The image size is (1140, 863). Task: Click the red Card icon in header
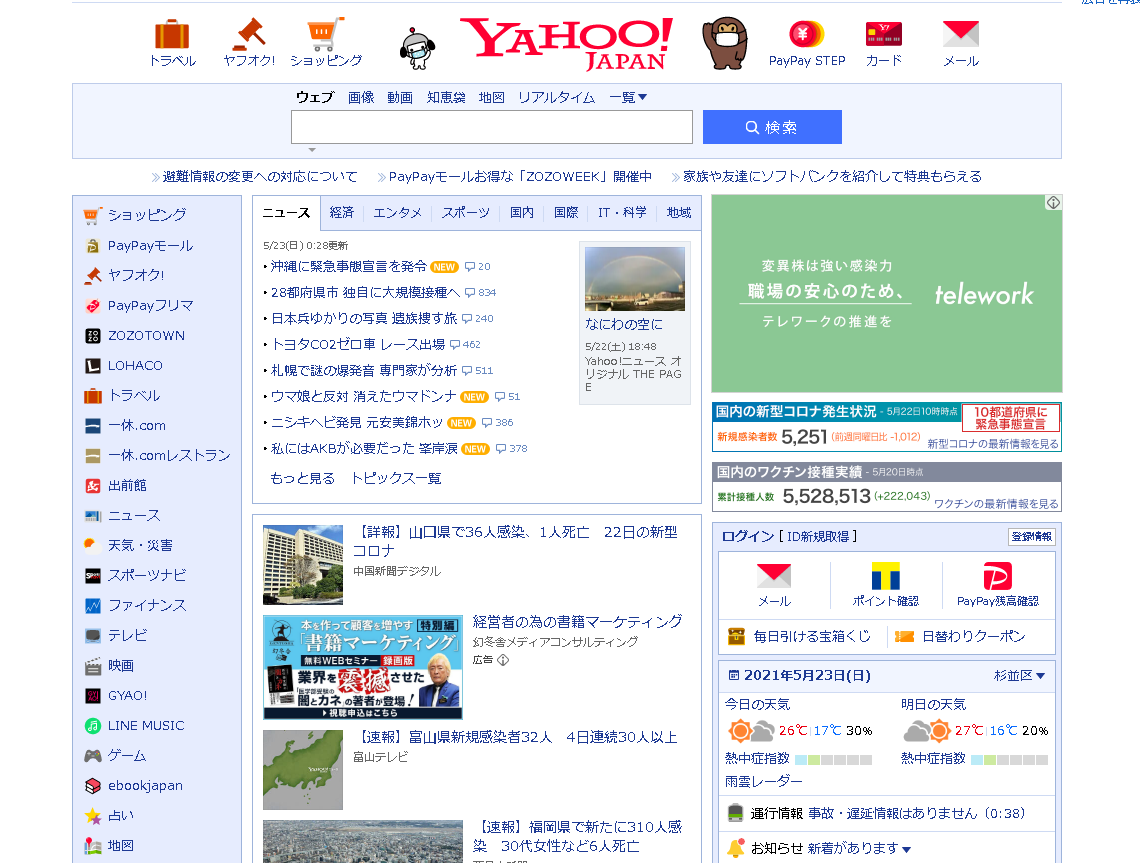tap(883, 34)
